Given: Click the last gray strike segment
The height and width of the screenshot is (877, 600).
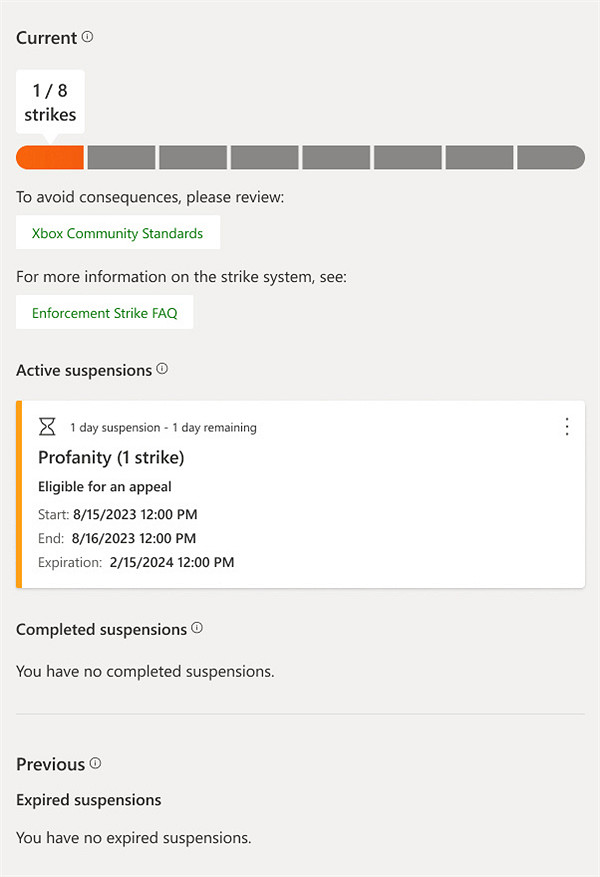Looking at the screenshot, I should 549,157.
